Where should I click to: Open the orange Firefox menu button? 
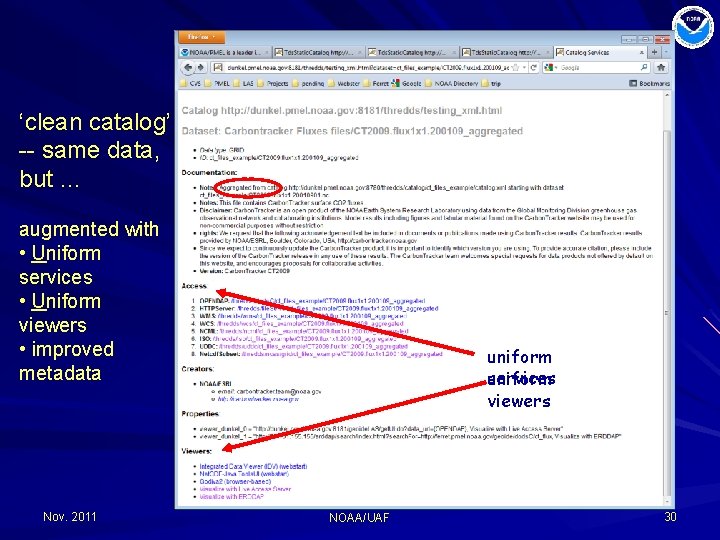(x=202, y=37)
